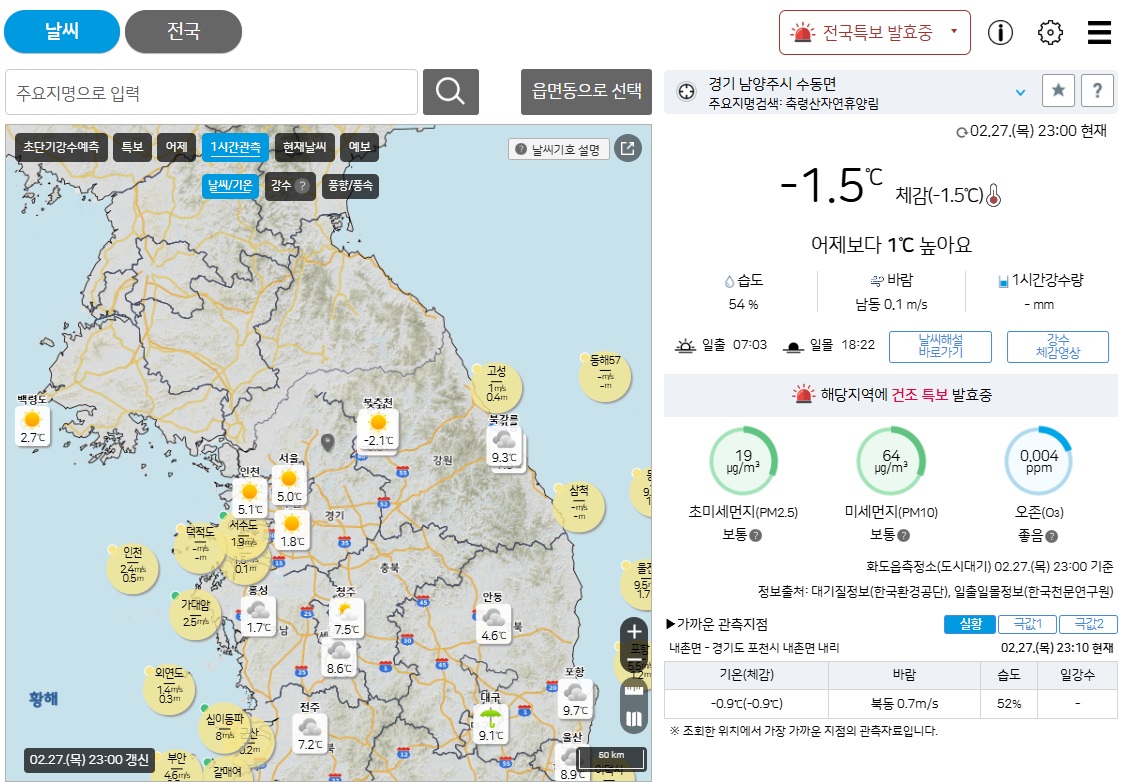Switch to the 예보 map tab

point(359,147)
